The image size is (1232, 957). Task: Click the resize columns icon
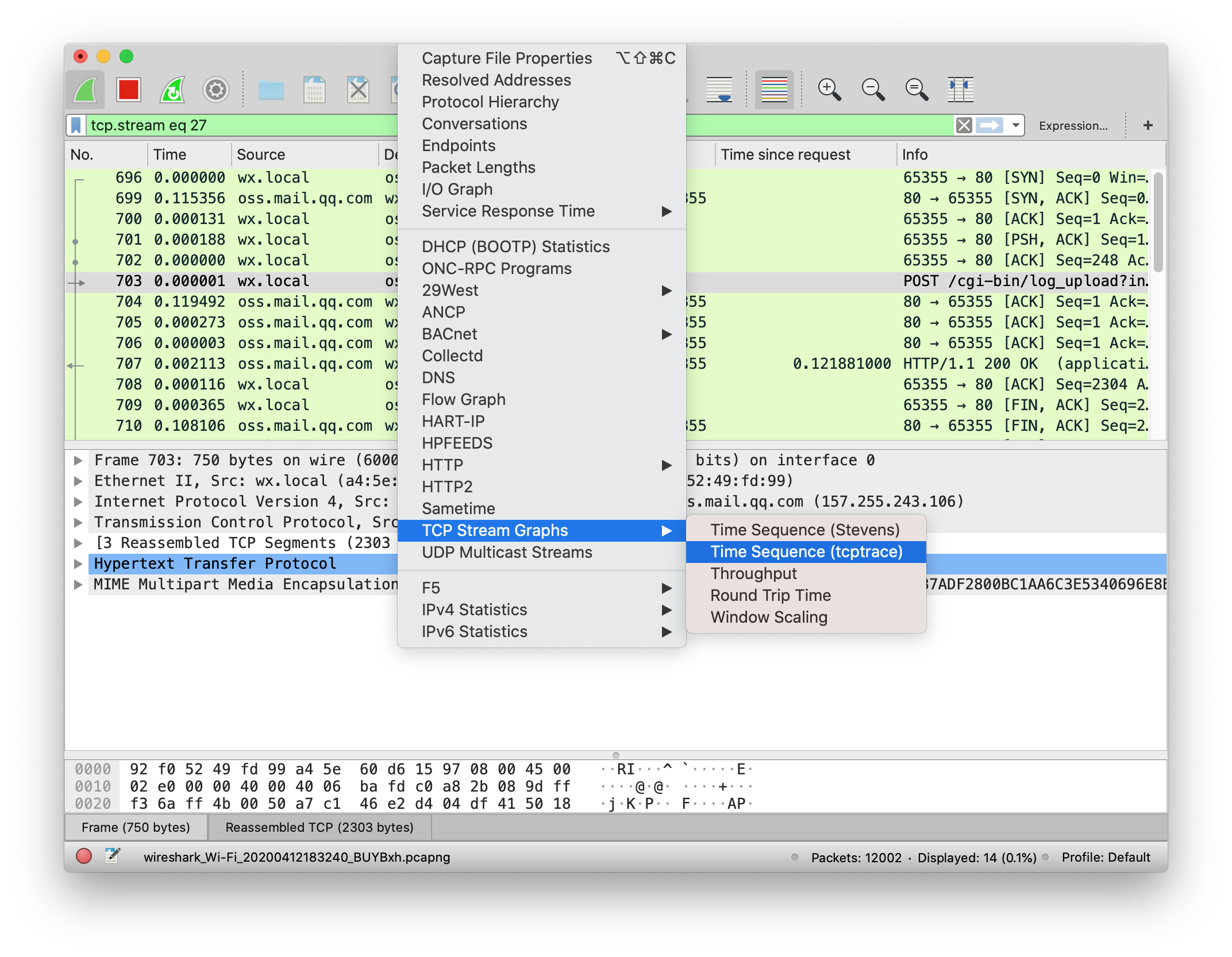click(x=960, y=90)
